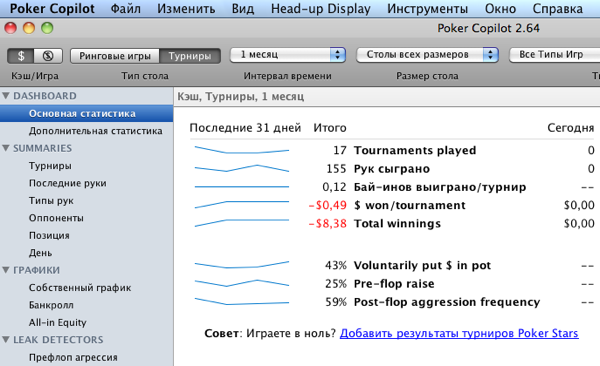Image resolution: width=600 pixels, height=366 pixels.
Task: Open the Столы всех размеров dropdown
Action: pyautogui.click(x=427, y=55)
